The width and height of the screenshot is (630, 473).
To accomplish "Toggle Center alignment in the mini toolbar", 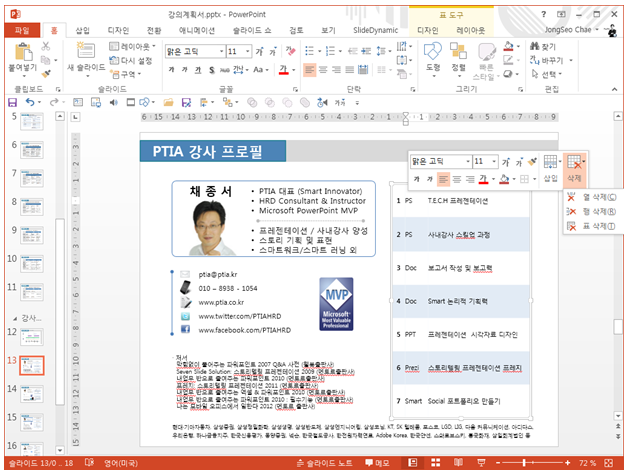I will pyautogui.click(x=457, y=179).
